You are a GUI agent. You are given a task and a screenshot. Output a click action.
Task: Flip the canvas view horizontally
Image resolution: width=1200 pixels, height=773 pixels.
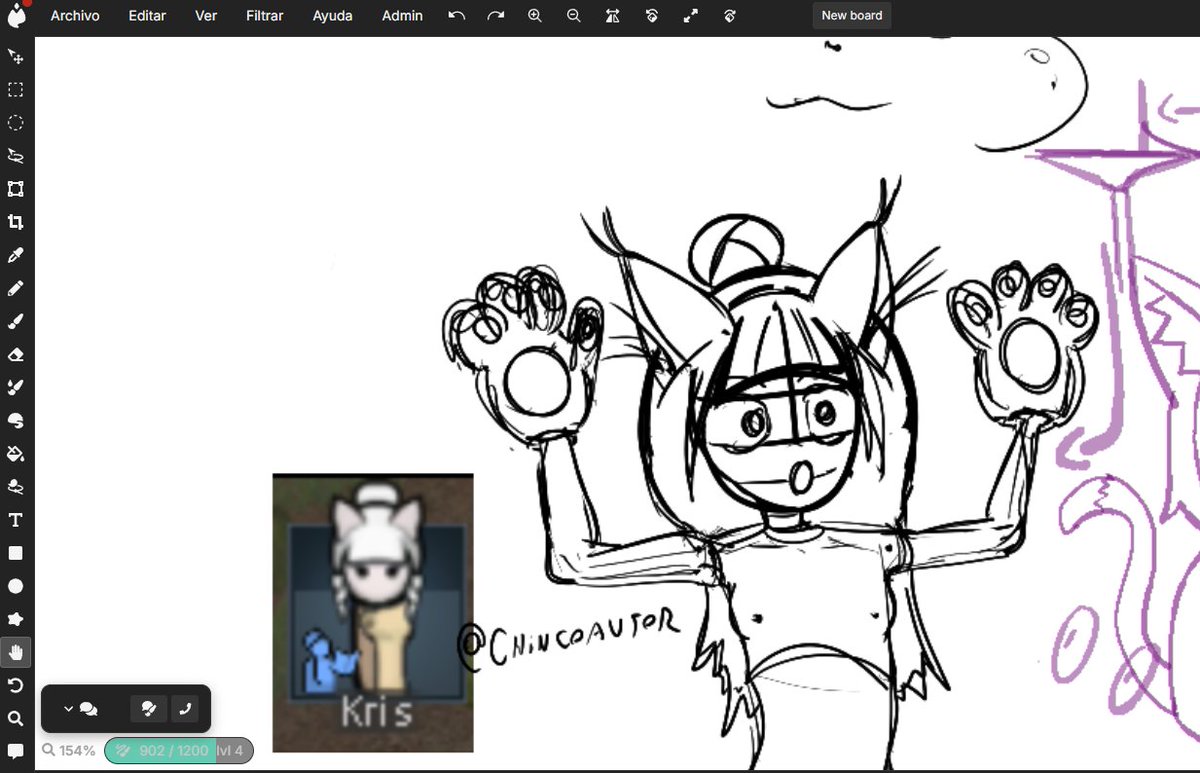[x=613, y=16]
